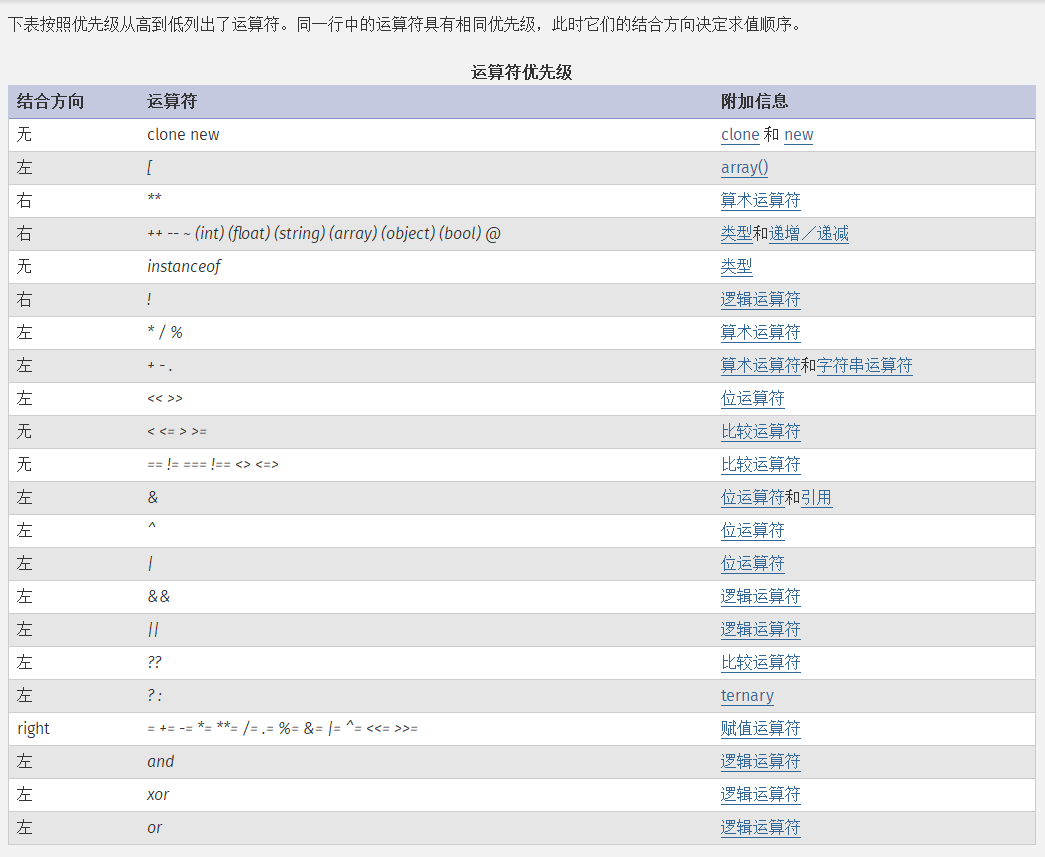Open the clone documentation link
This screenshot has height=857, width=1045.
740,134
